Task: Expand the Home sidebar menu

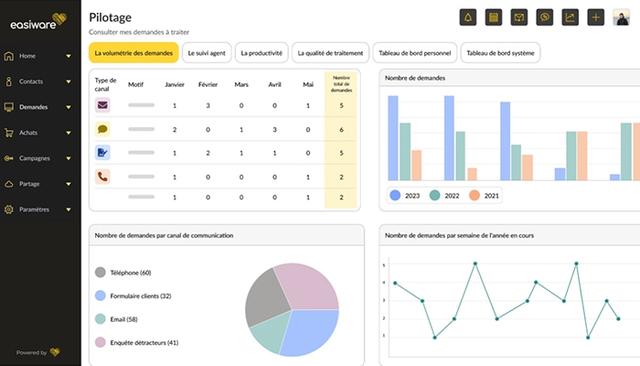Action: point(69,56)
